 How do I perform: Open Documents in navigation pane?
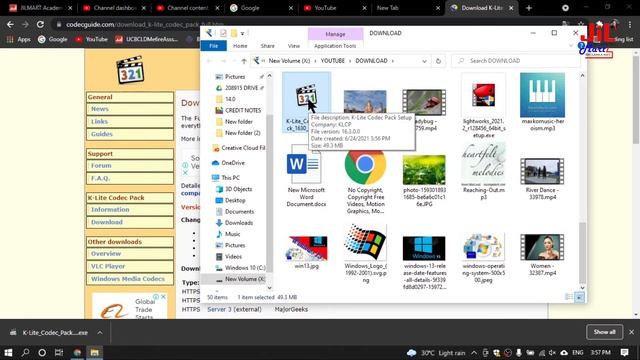(x=239, y=211)
